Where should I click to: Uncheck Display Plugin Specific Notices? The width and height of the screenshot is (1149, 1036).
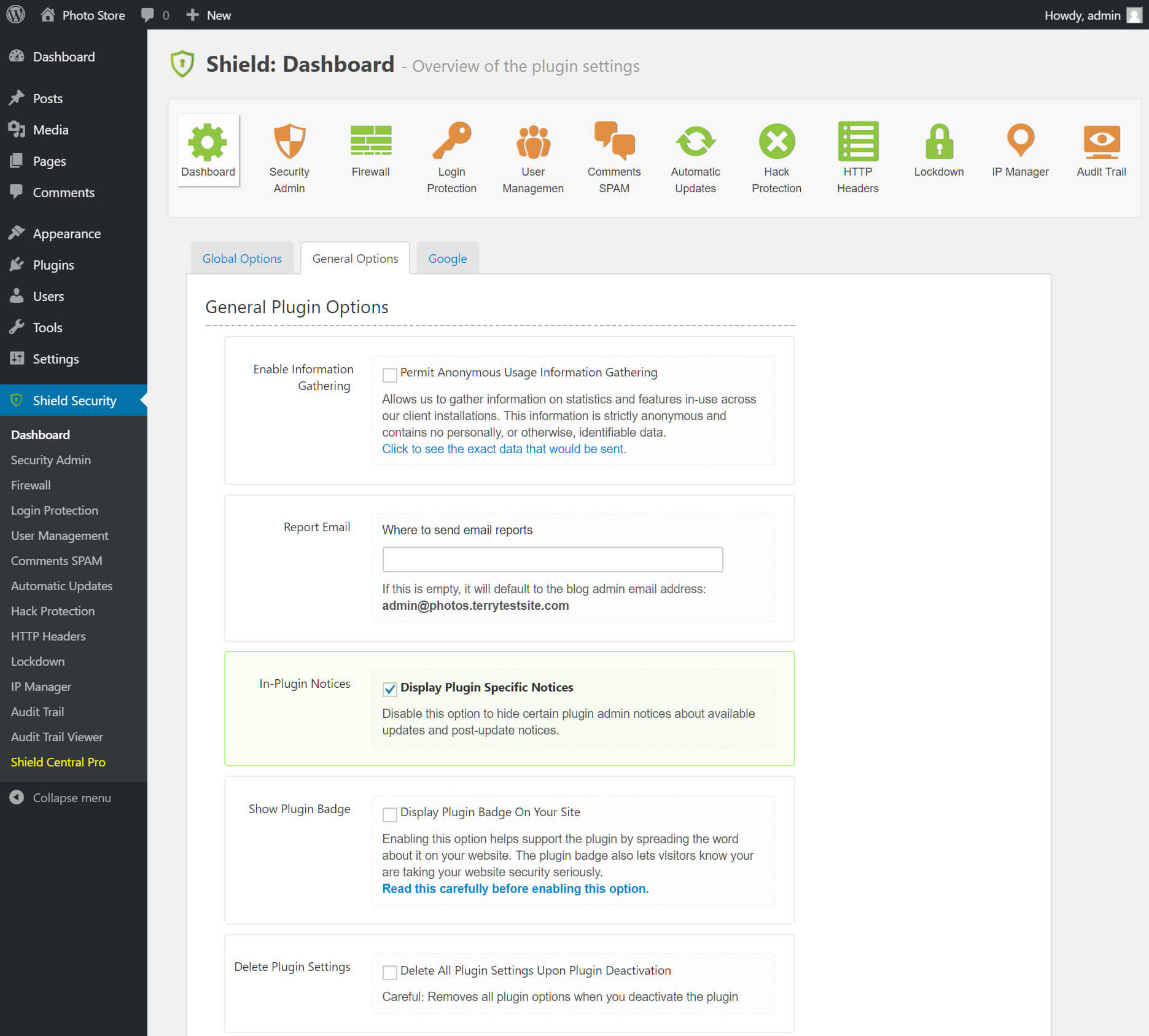pyautogui.click(x=389, y=689)
